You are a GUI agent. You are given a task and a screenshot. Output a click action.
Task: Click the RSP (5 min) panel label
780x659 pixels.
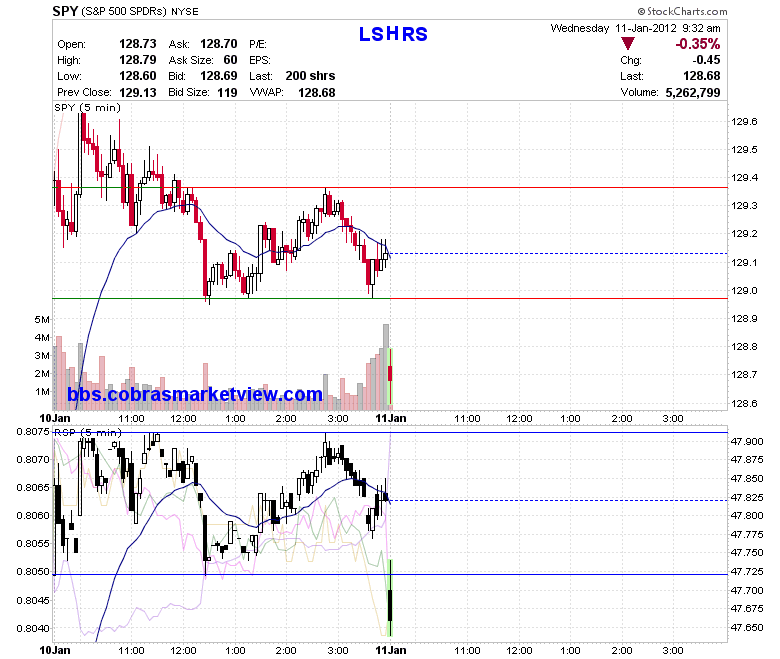[x=88, y=432]
